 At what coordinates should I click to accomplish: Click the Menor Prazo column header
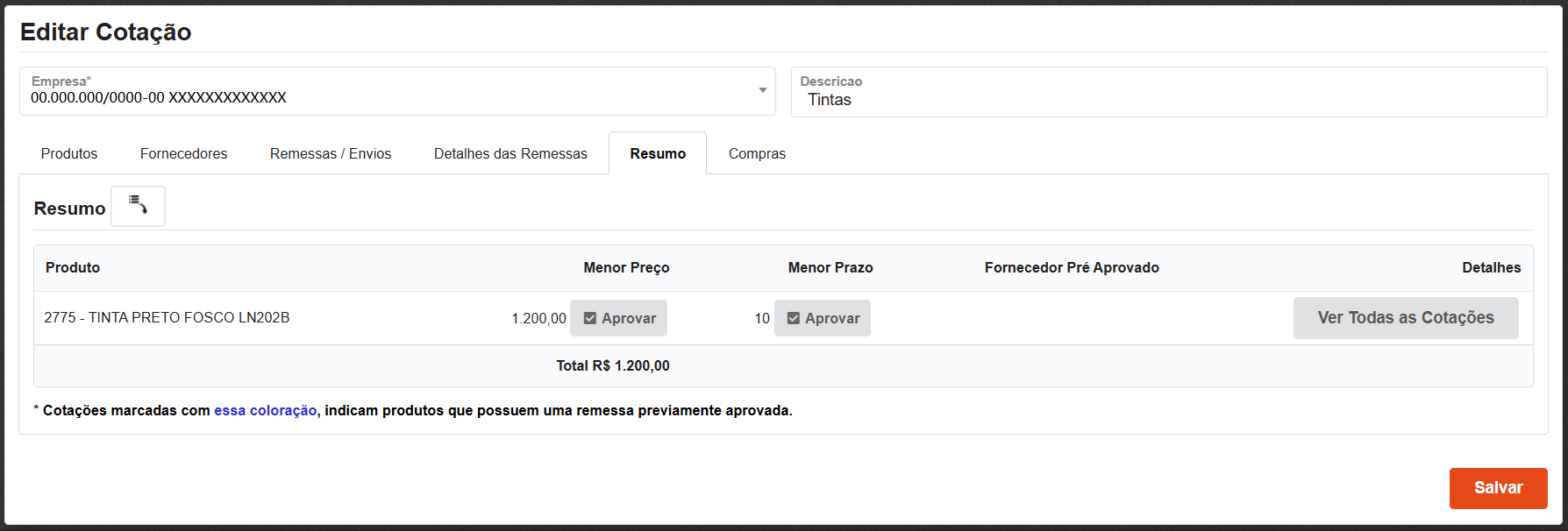830,267
